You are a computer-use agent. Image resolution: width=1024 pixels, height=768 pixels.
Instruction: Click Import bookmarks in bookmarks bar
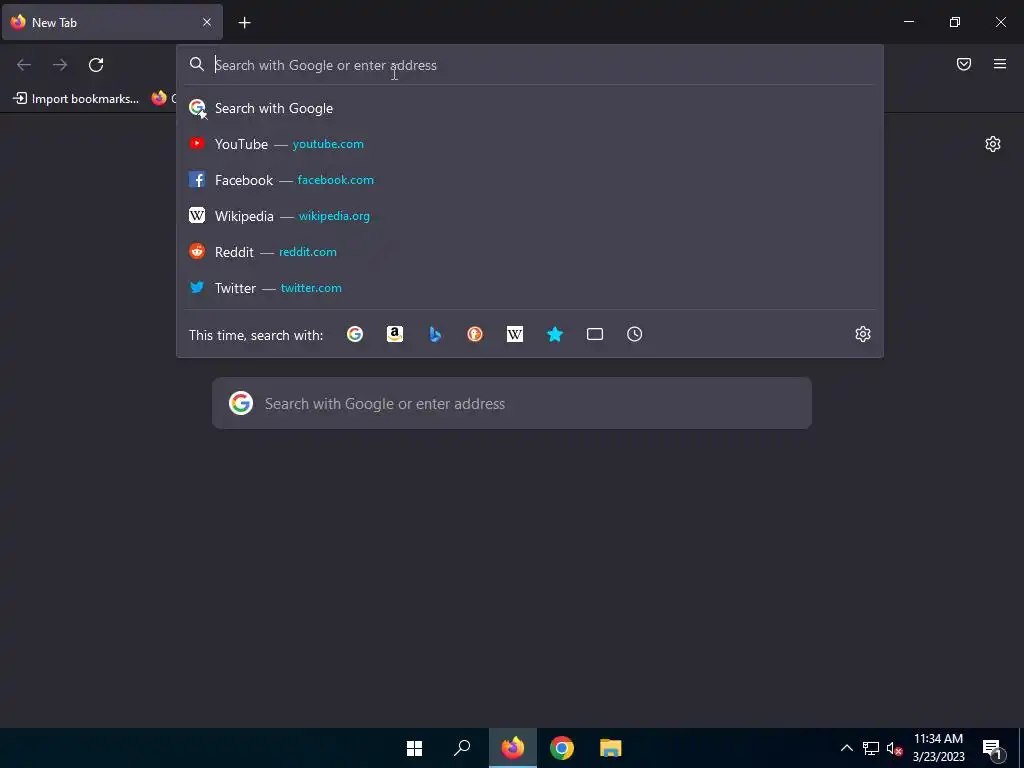pyautogui.click(x=76, y=99)
